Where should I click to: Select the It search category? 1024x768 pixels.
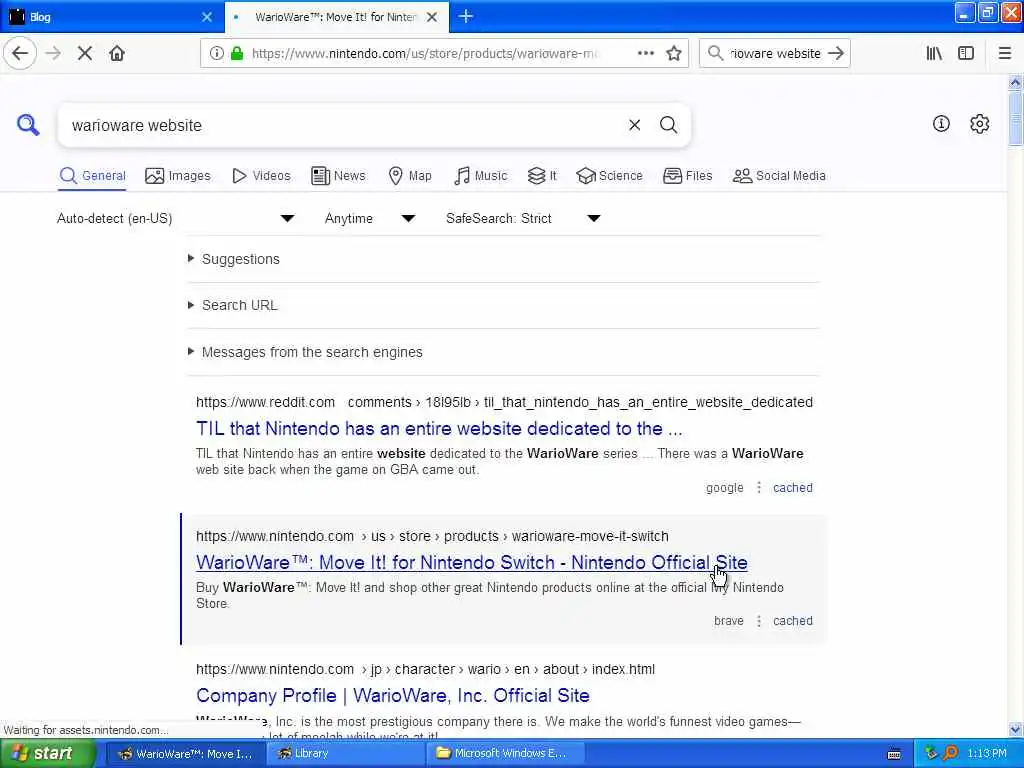(x=542, y=176)
